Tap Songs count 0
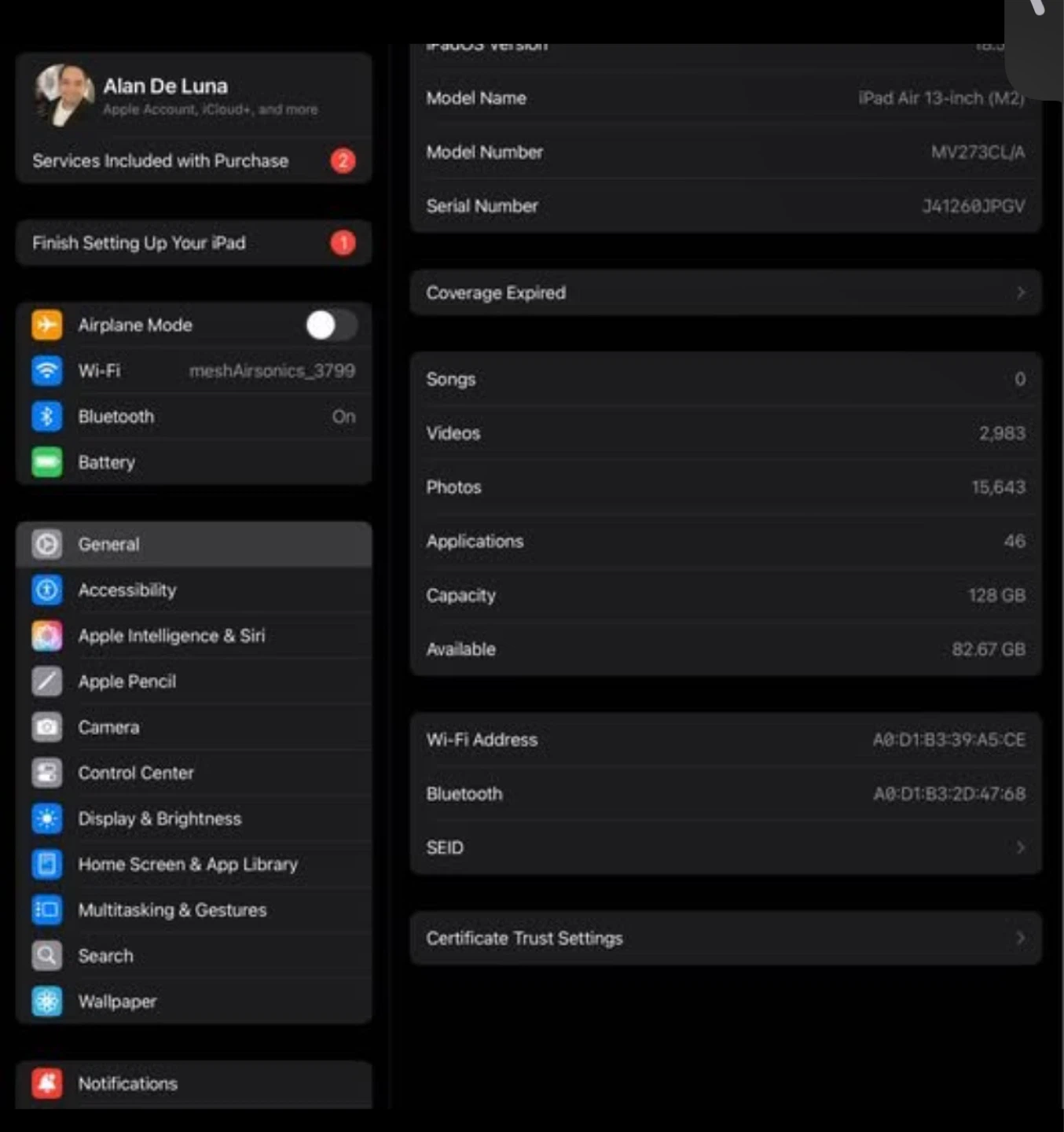 point(1020,379)
